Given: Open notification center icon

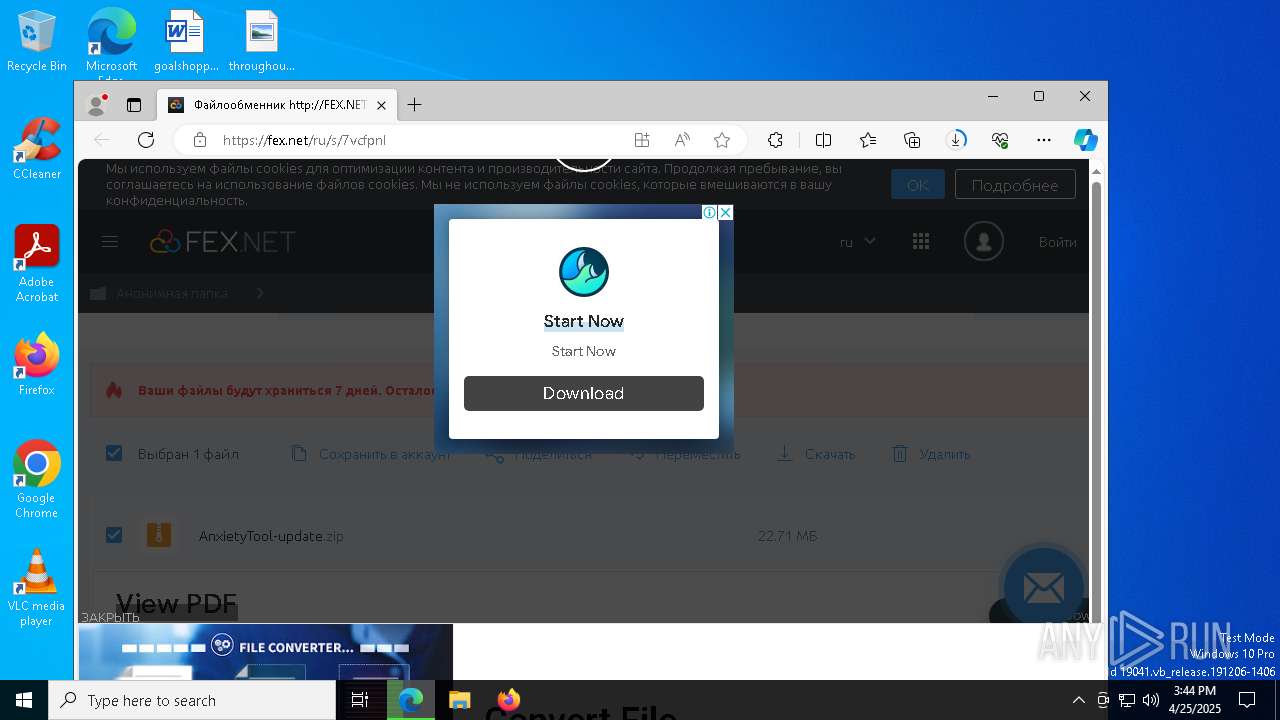Looking at the screenshot, I should (x=1247, y=700).
